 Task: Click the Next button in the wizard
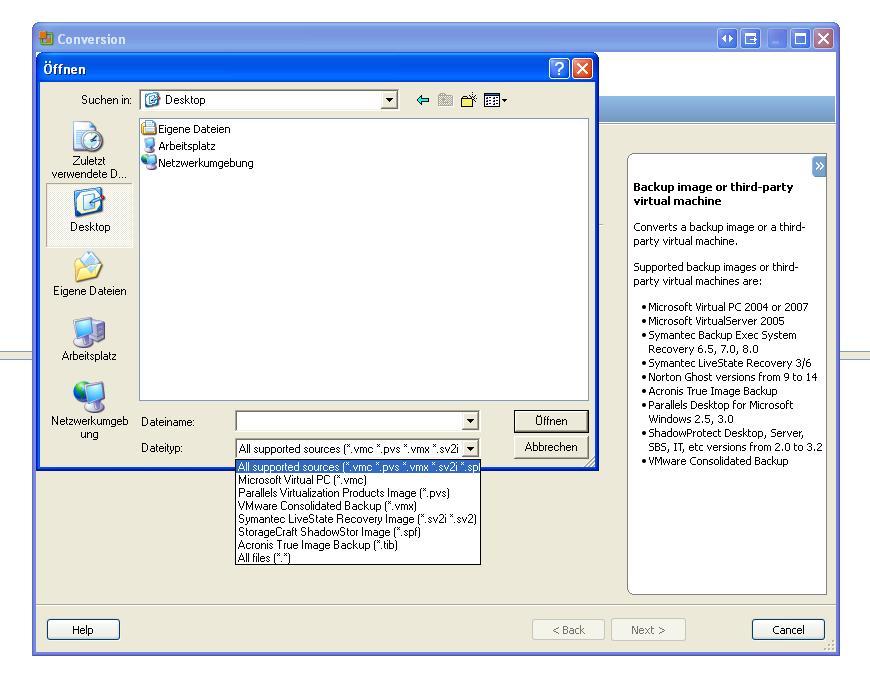(648, 630)
